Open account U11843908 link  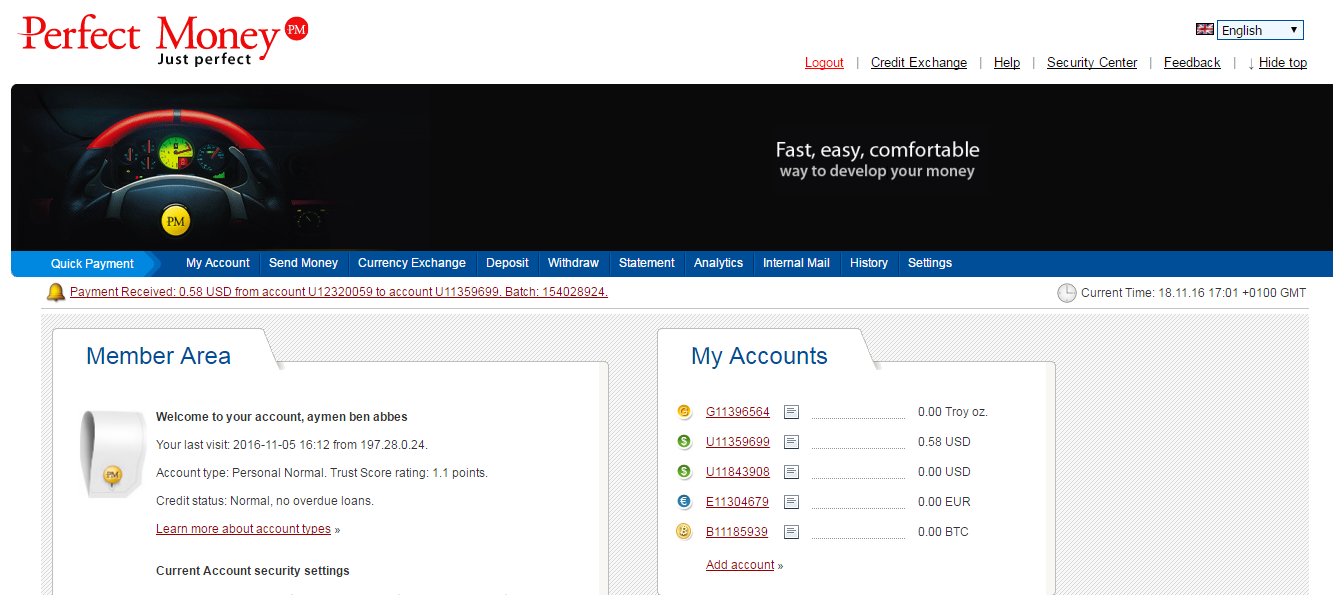[738, 472]
